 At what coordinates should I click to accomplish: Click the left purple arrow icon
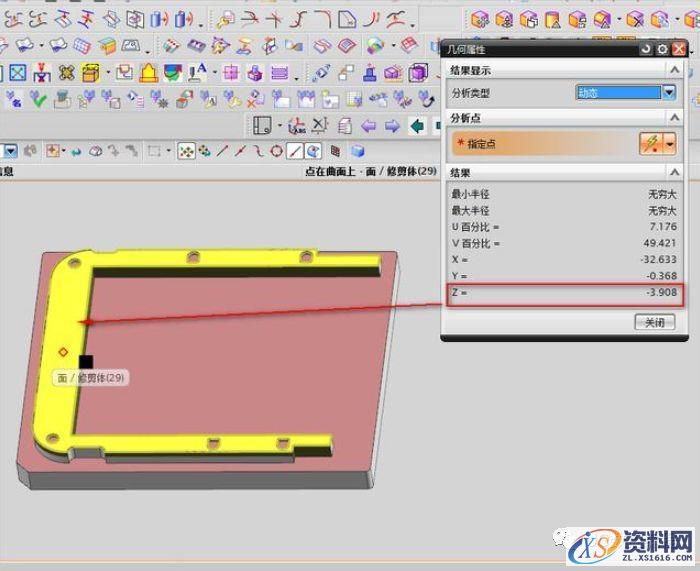tap(369, 125)
